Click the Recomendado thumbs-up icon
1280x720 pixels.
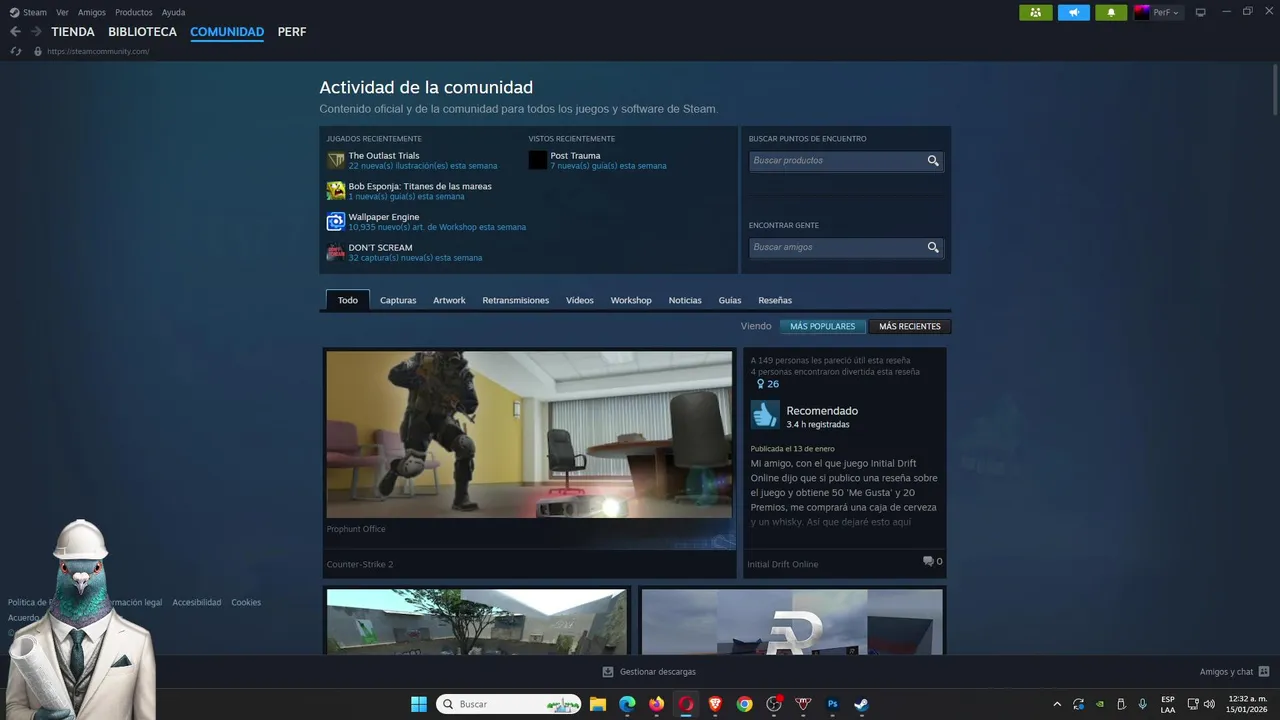pyautogui.click(x=765, y=415)
